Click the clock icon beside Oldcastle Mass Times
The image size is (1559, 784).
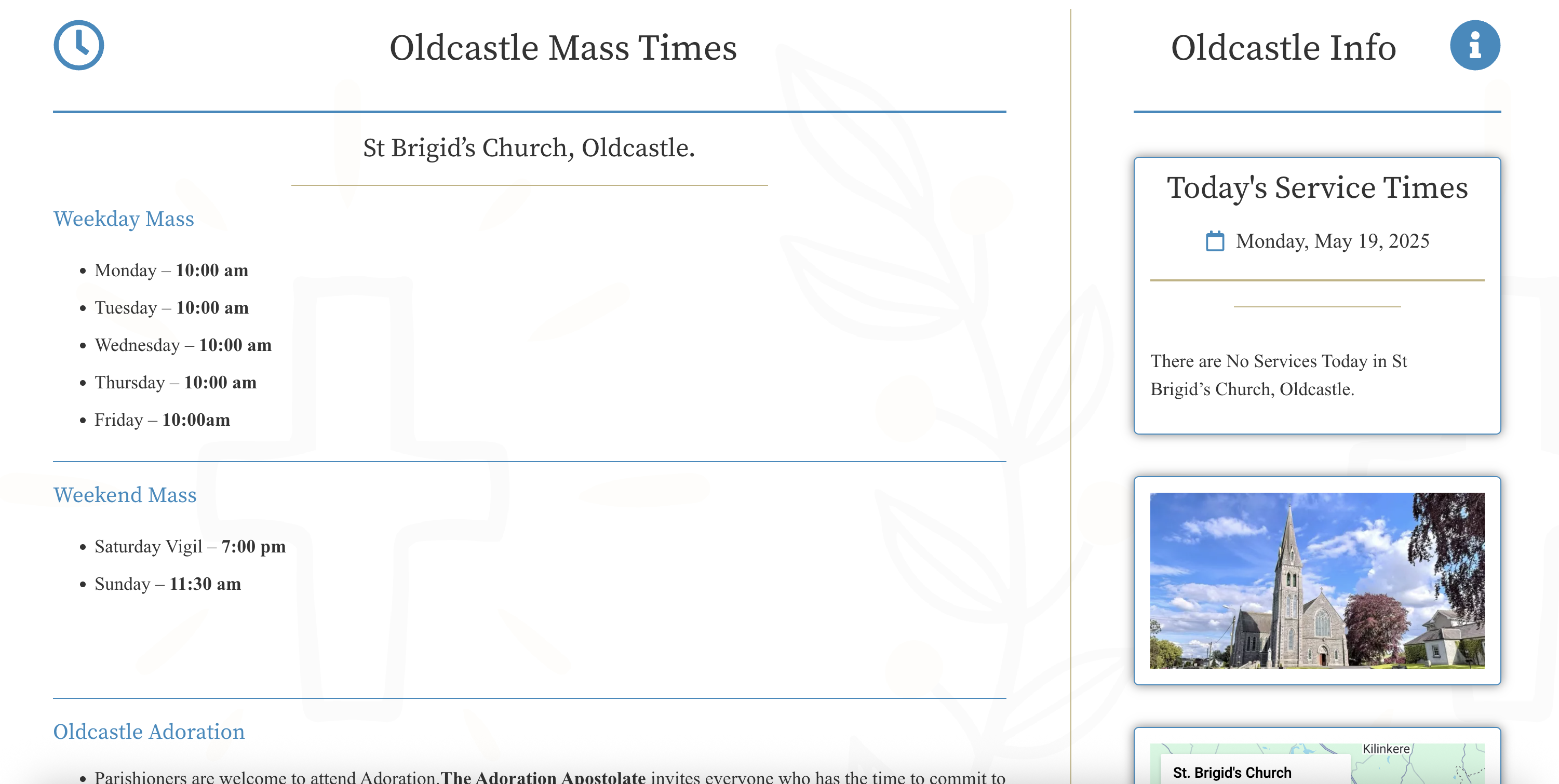[79, 44]
